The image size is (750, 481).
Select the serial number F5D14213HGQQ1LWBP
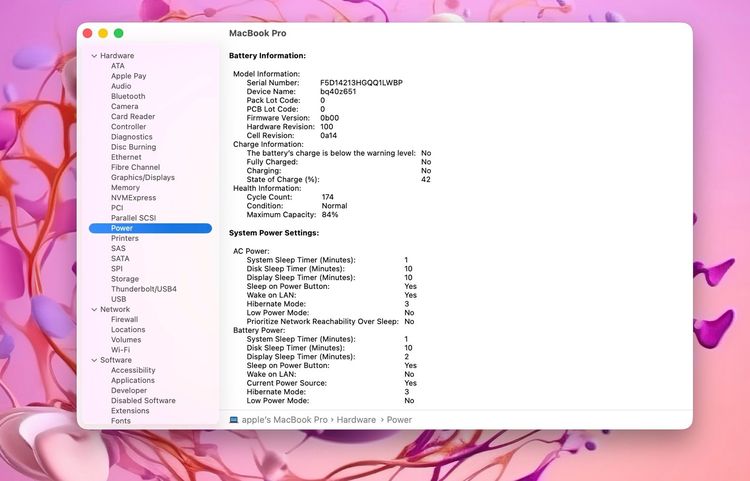point(362,83)
